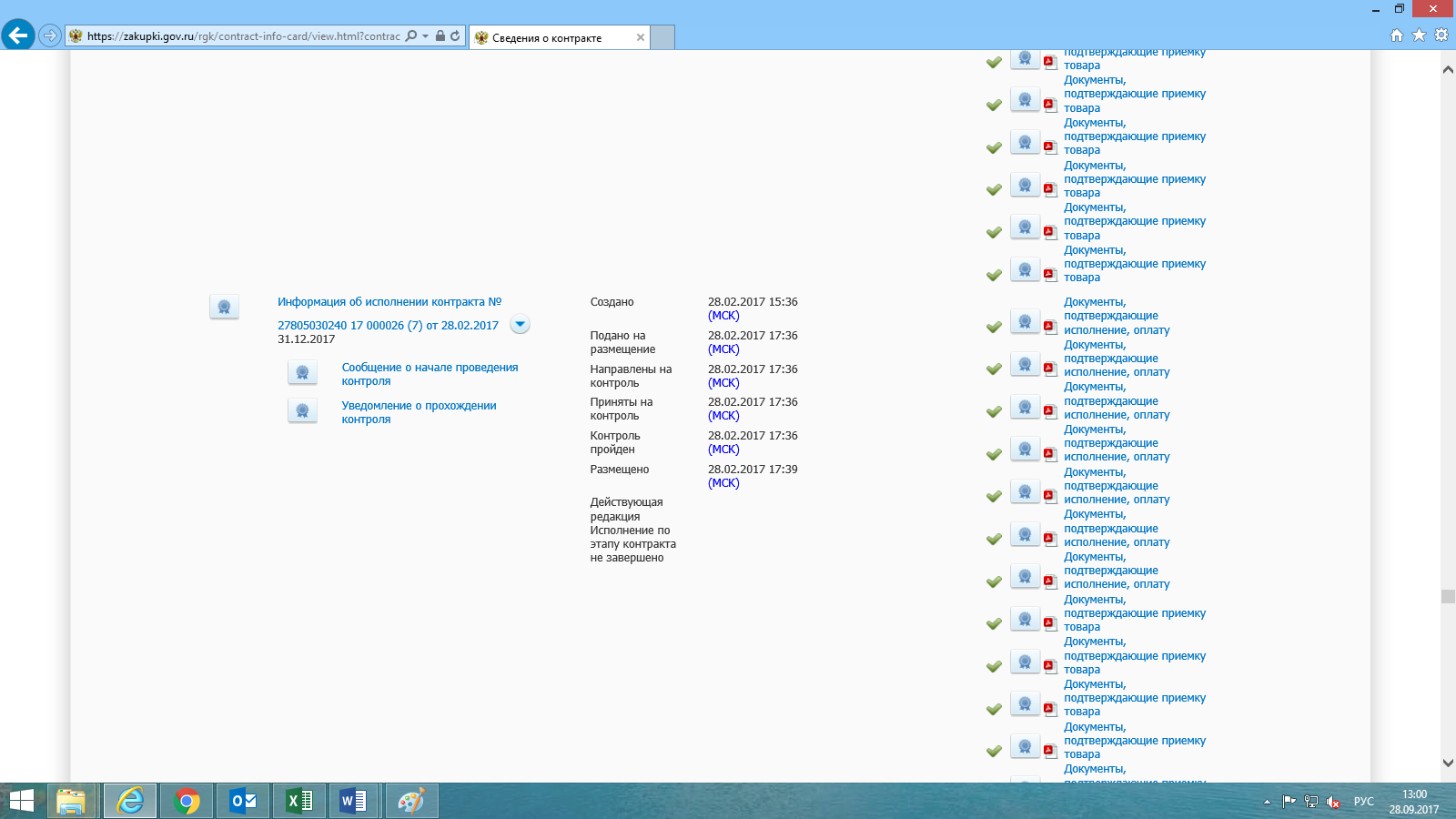The width and height of the screenshot is (1456, 819).
Task: Open the Windows Start menu
Action: (21, 801)
